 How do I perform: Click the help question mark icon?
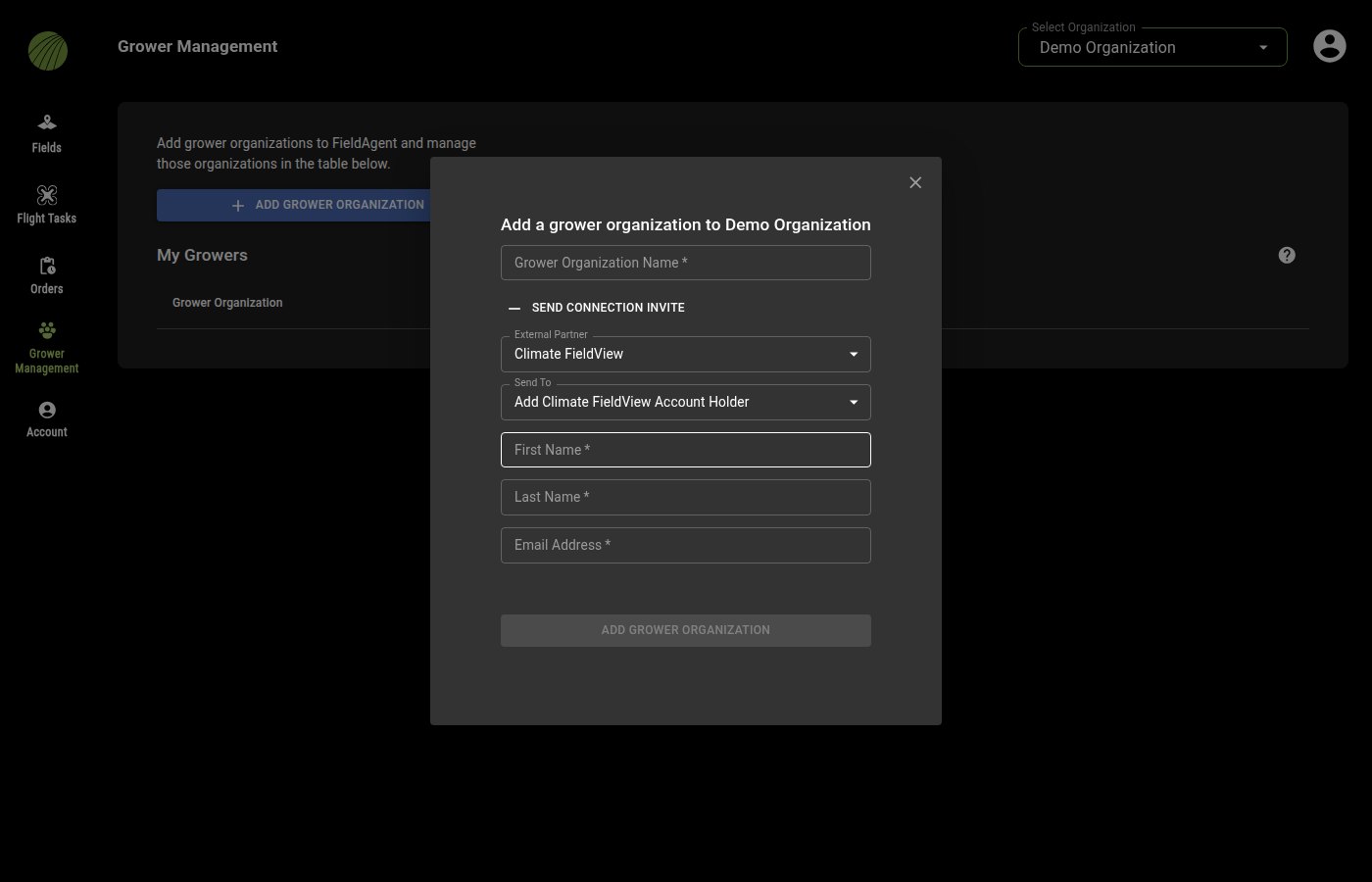1287,255
